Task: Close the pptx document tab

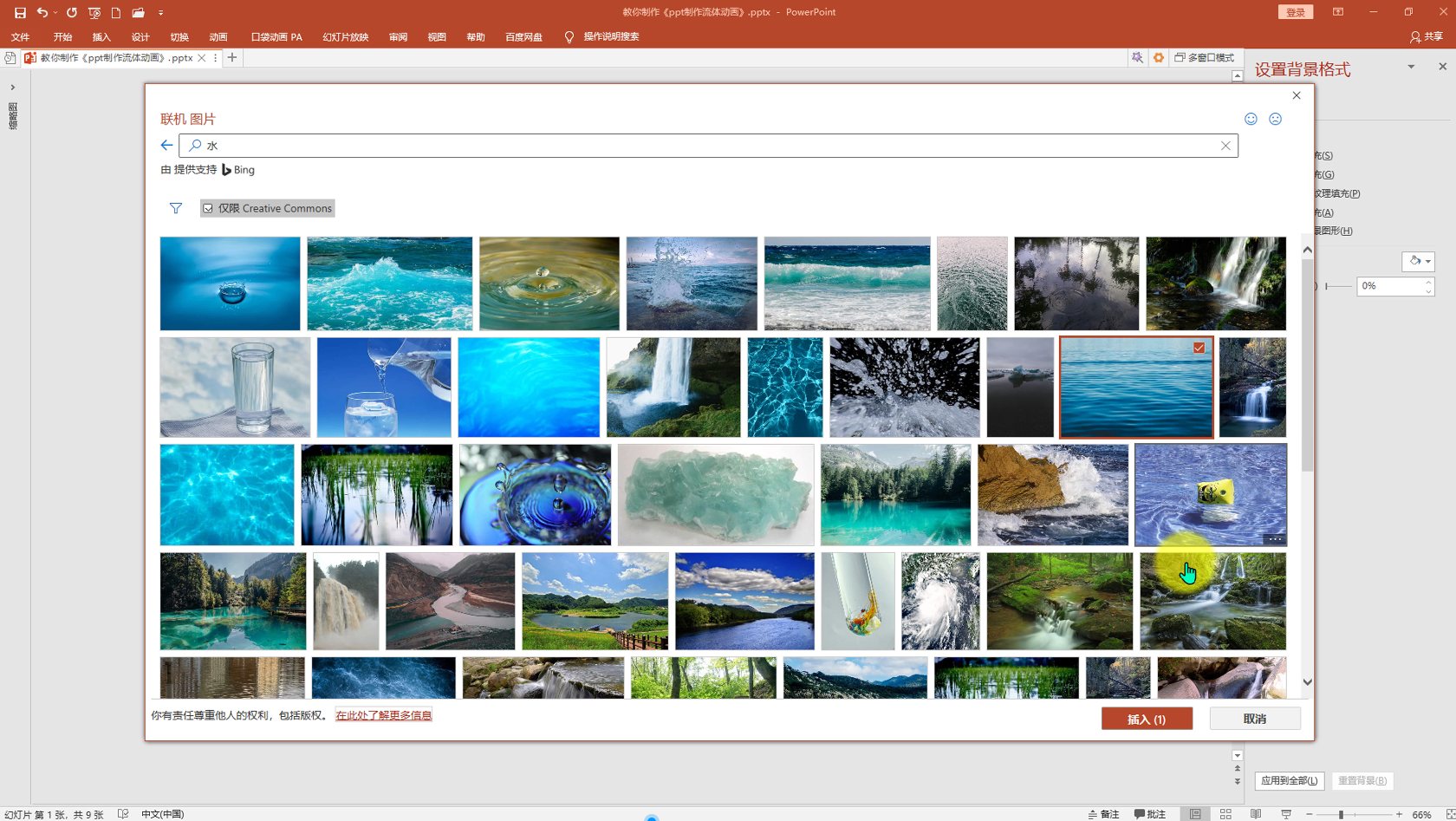Action: [x=202, y=58]
